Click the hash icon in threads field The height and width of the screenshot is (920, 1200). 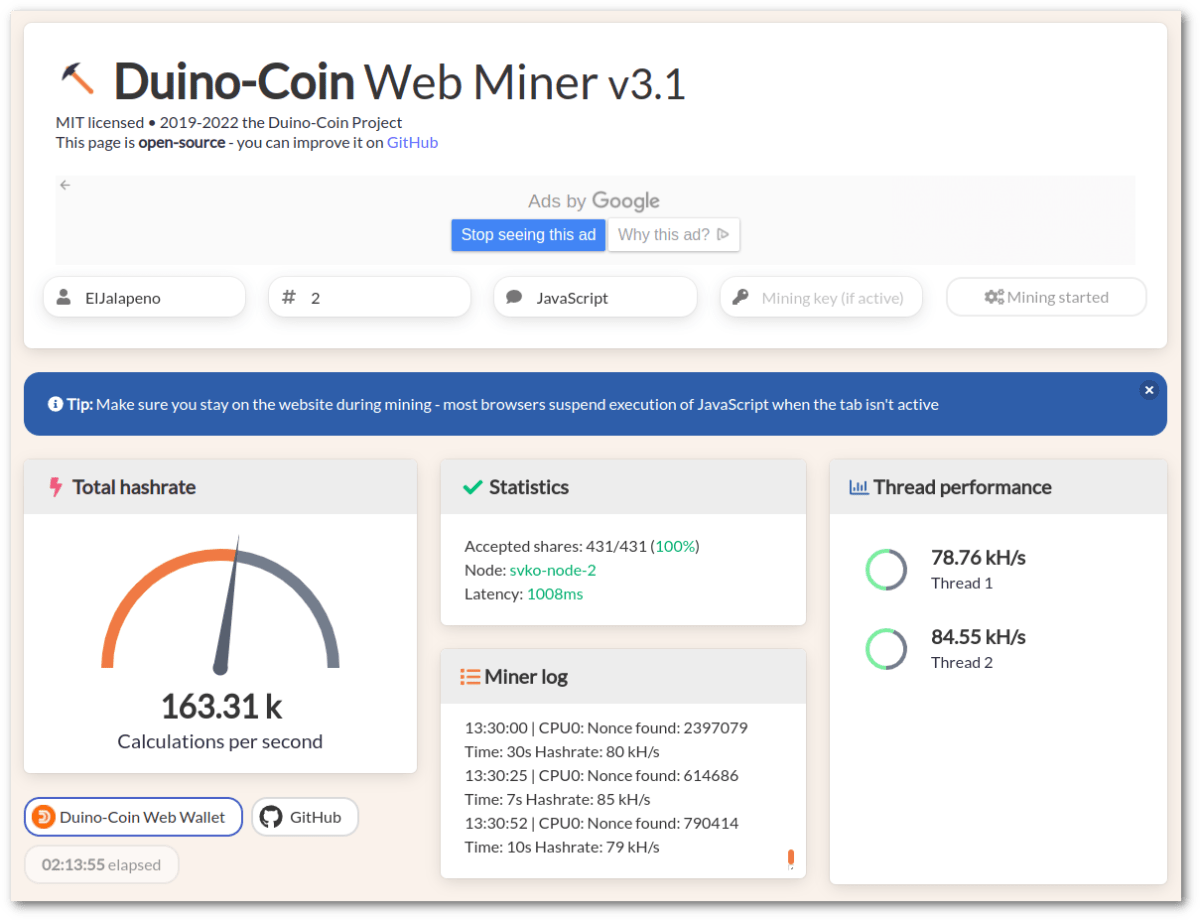289,297
